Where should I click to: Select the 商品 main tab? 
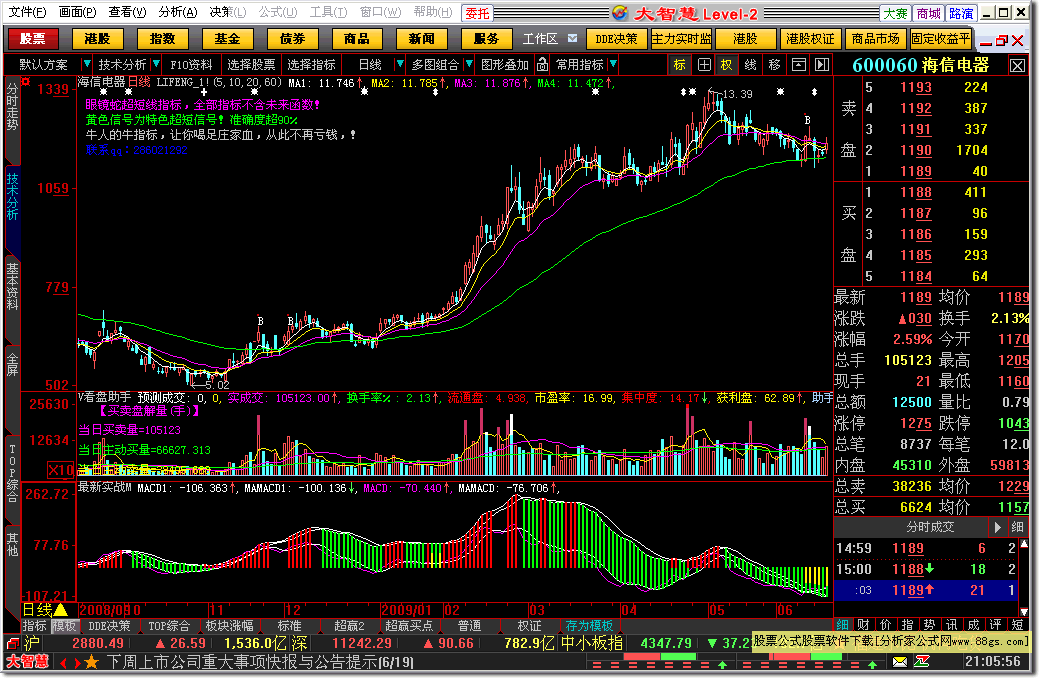356,39
